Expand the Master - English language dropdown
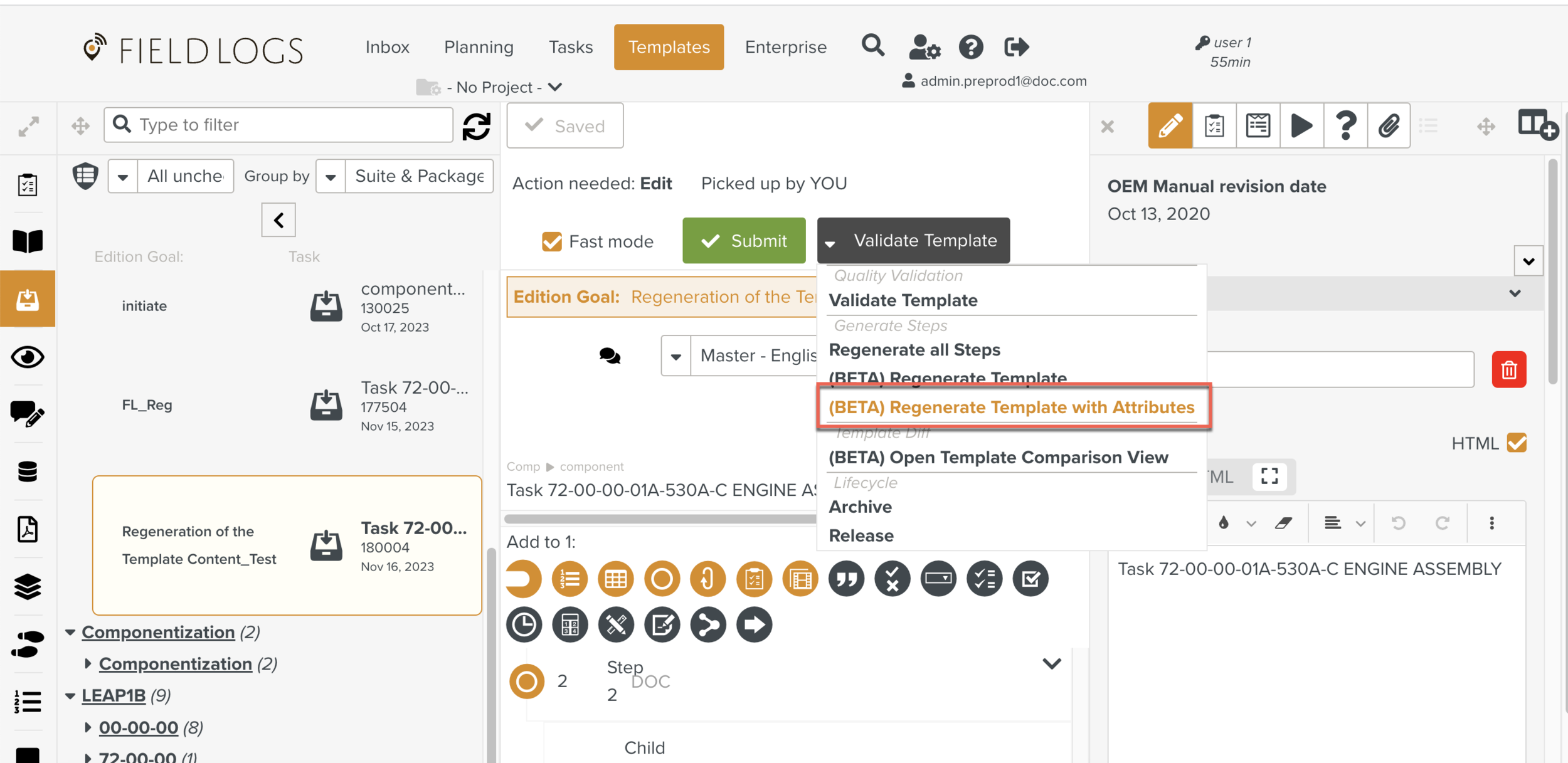The height and width of the screenshot is (763, 1568). click(675, 355)
